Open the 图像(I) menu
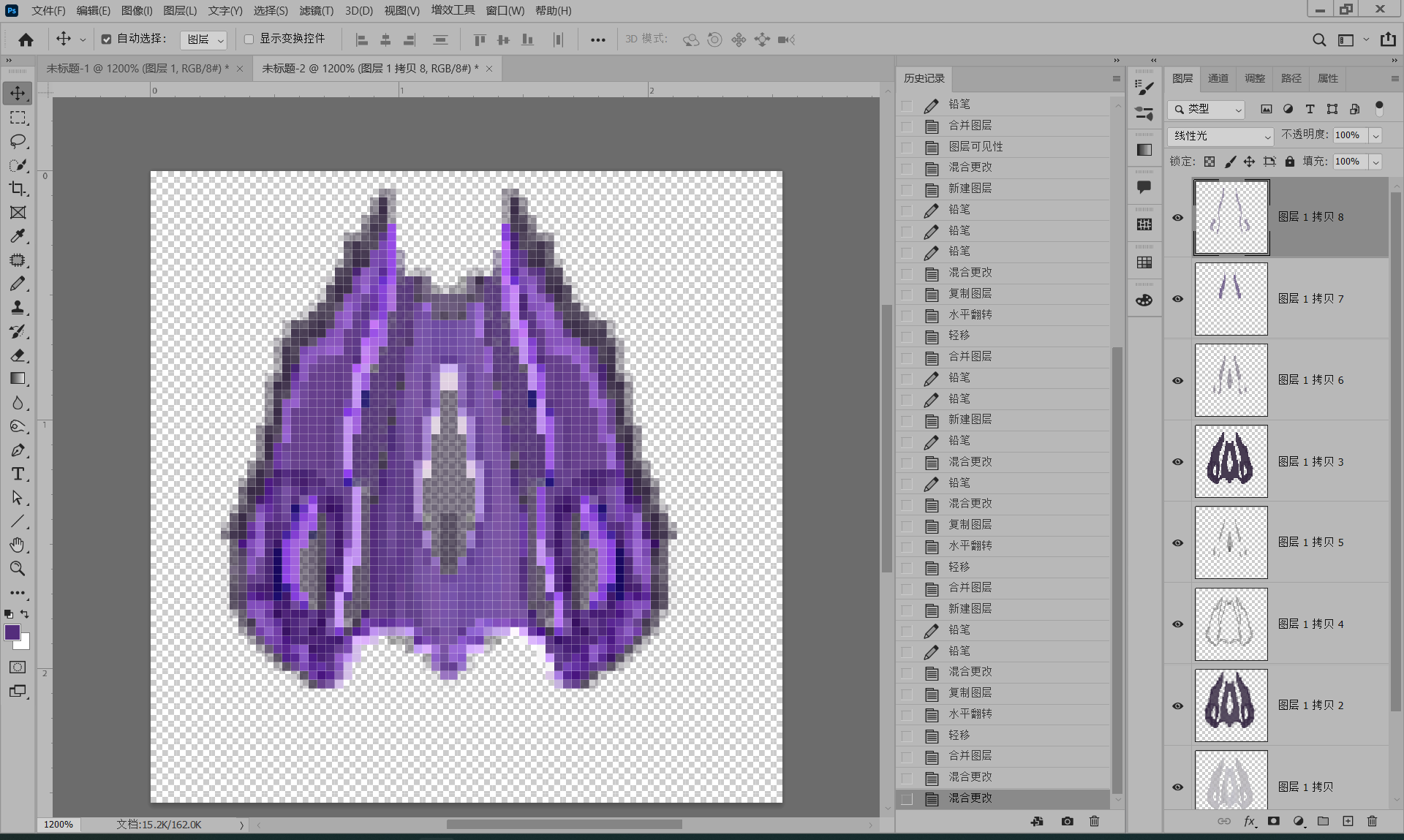This screenshot has height=840, width=1404. click(x=137, y=10)
